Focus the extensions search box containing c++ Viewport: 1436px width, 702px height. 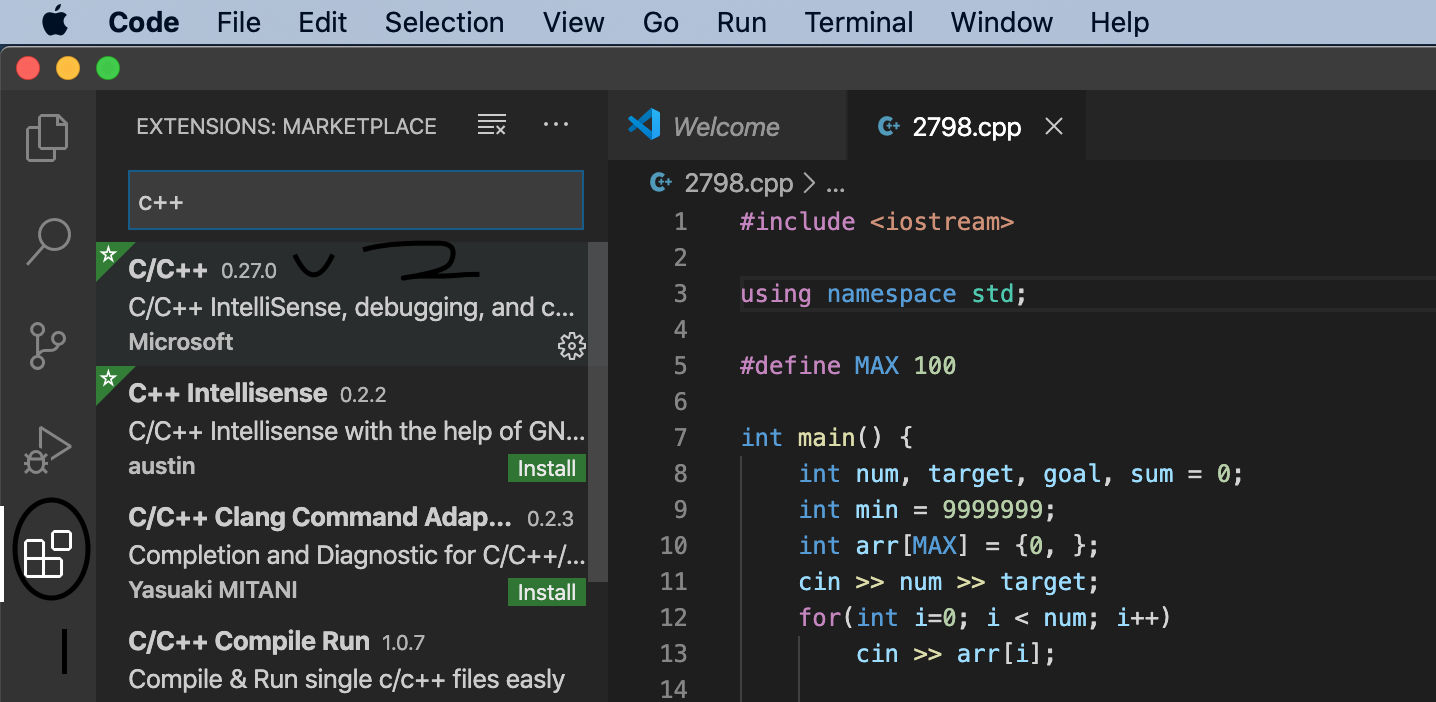point(356,201)
